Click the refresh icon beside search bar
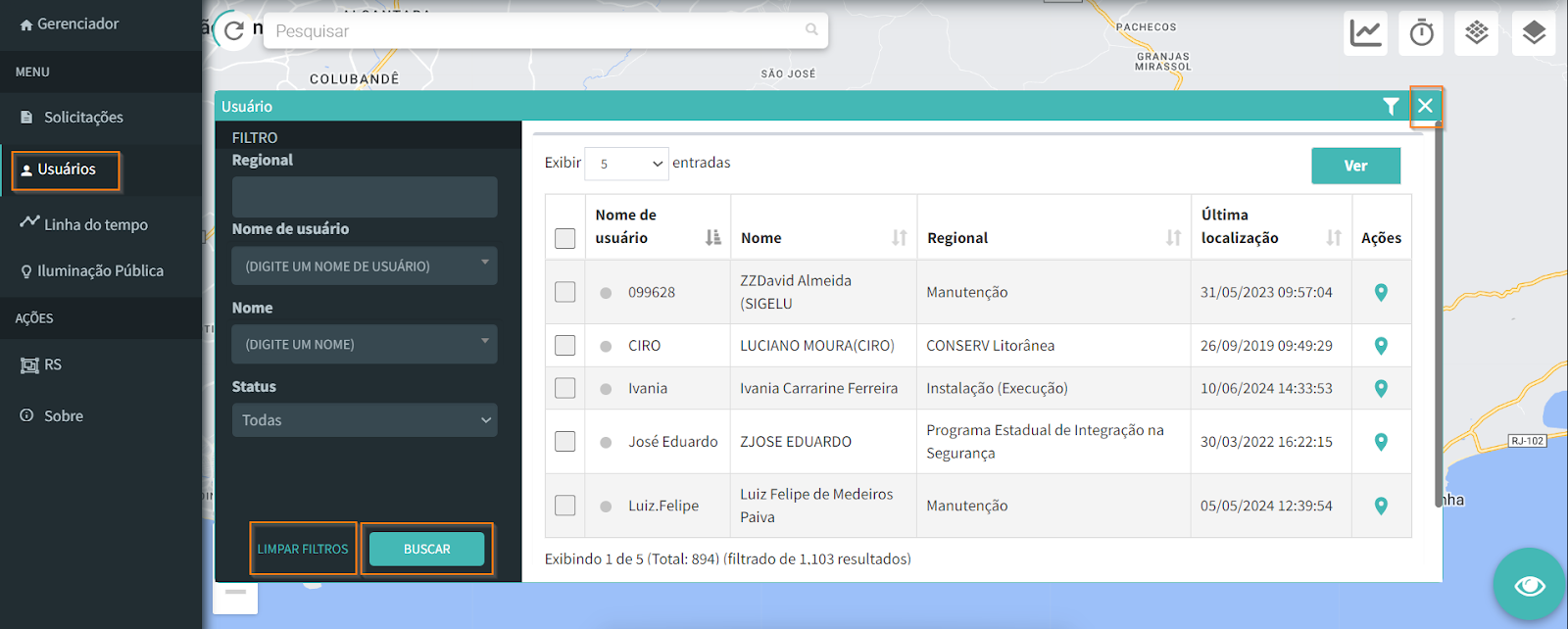Viewport: 1568px width, 629px height. (x=233, y=31)
